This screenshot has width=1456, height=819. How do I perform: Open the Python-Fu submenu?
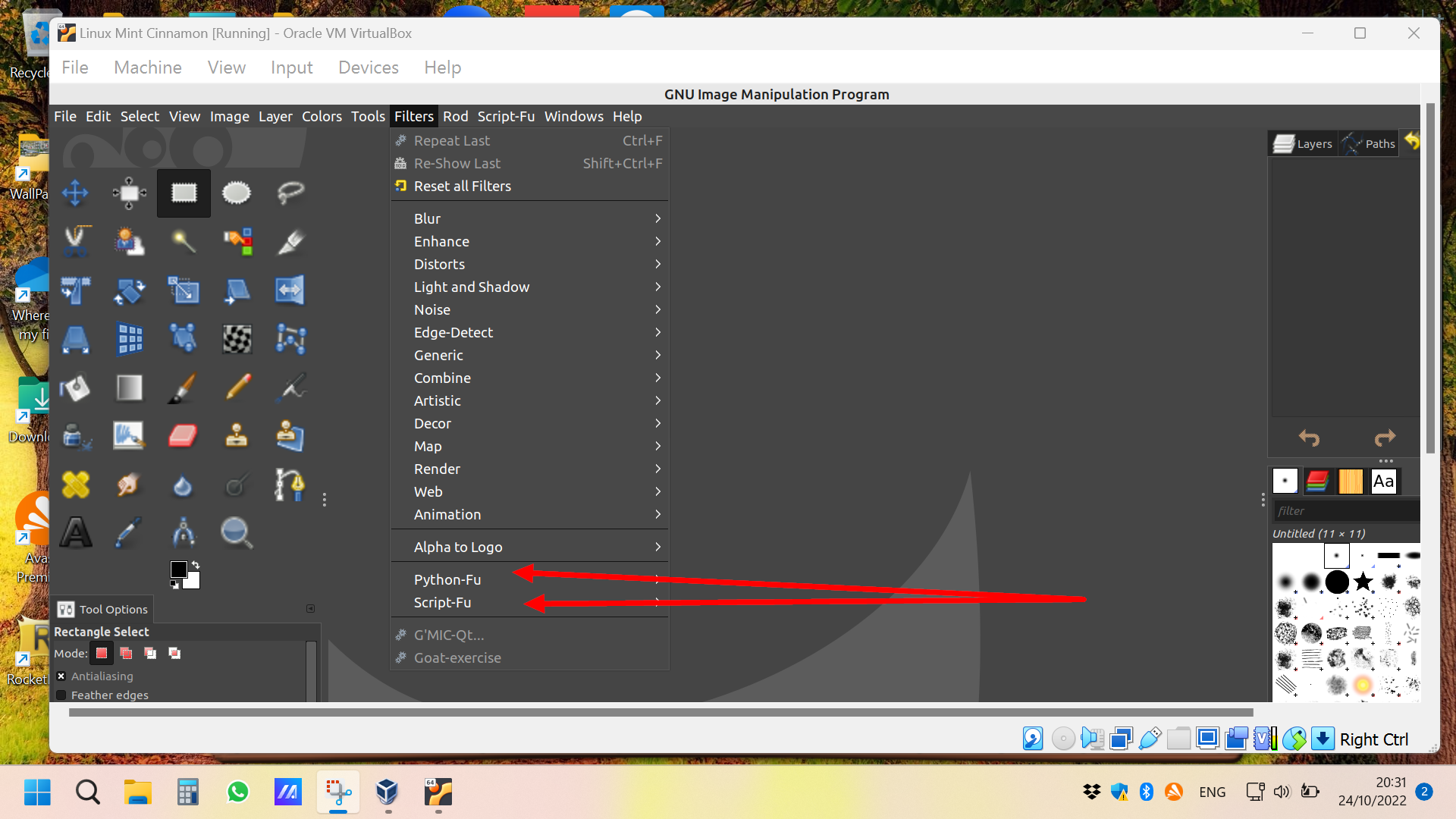(x=529, y=580)
